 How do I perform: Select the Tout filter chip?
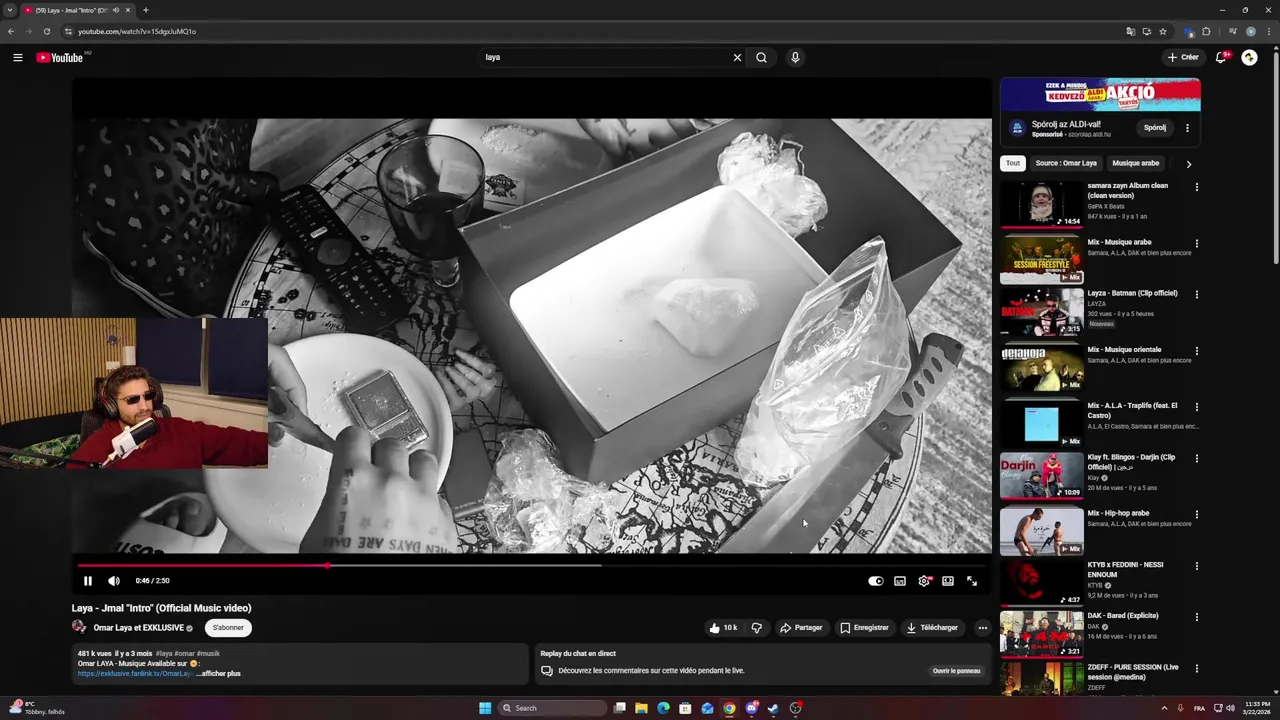[1013, 163]
